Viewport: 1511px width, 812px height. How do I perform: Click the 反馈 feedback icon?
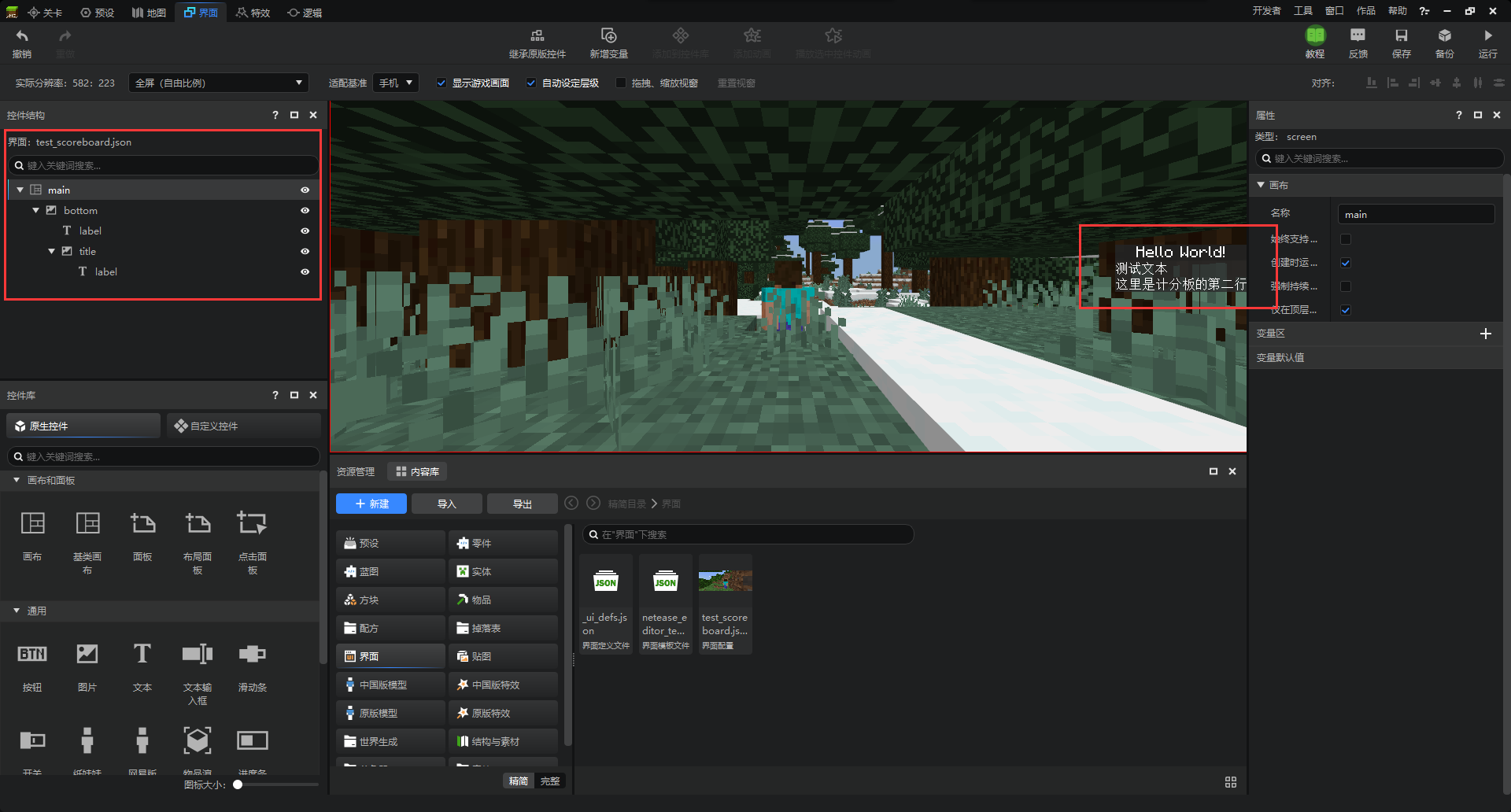[1358, 35]
